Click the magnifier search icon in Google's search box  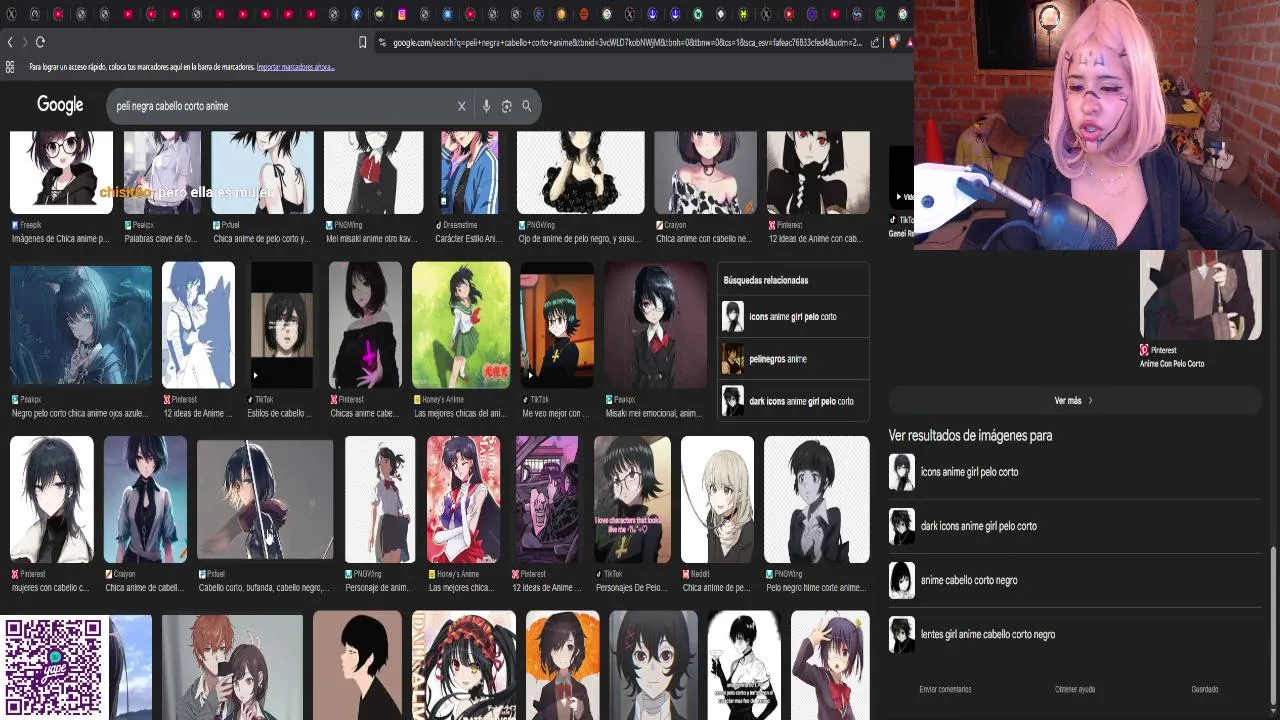click(x=526, y=106)
